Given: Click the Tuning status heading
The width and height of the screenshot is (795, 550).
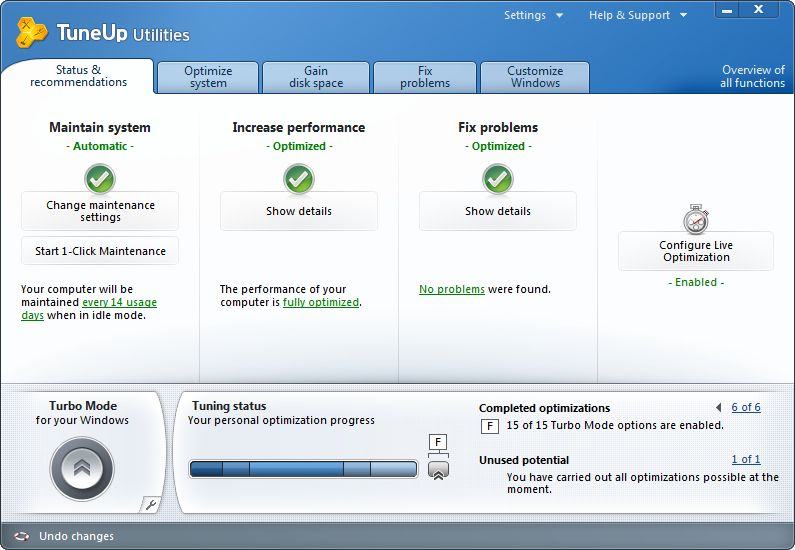Looking at the screenshot, I should (229, 406).
